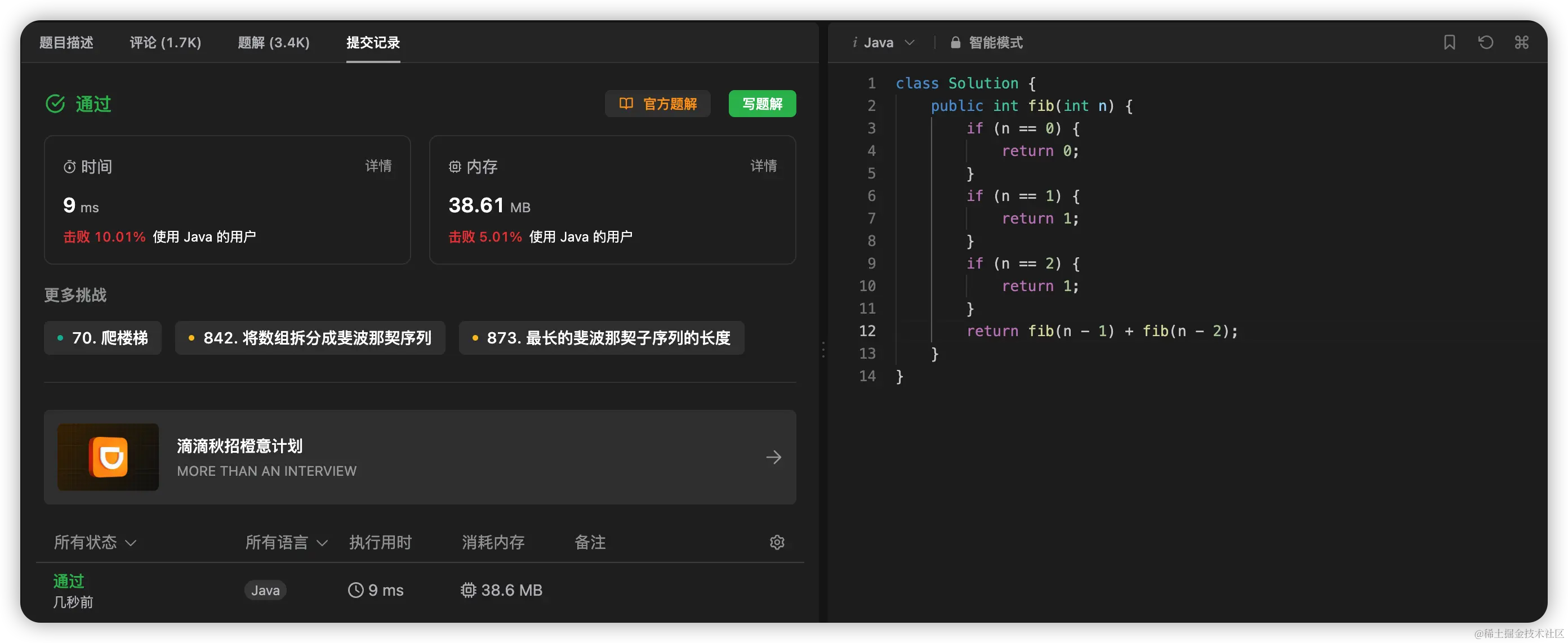
Task: Click the bookmark icon in editor toolbar
Action: [x=1449, y=43]
